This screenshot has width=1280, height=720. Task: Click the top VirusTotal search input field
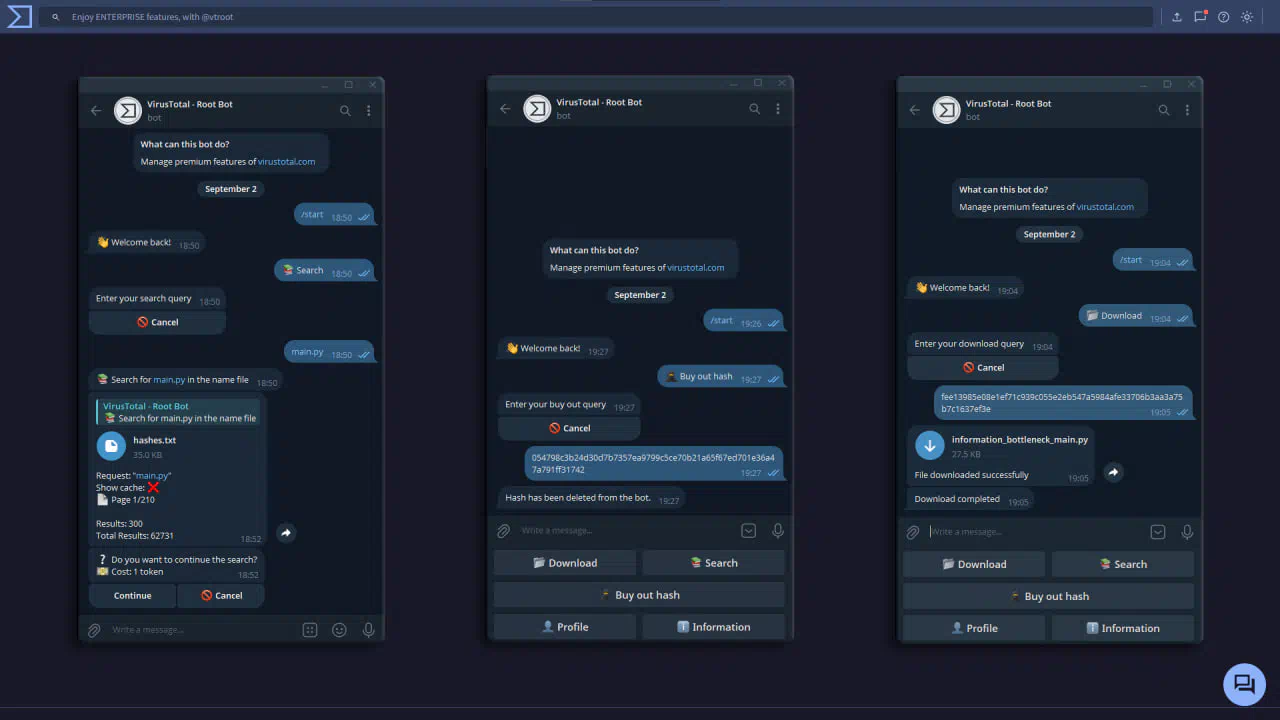[600, 17]
